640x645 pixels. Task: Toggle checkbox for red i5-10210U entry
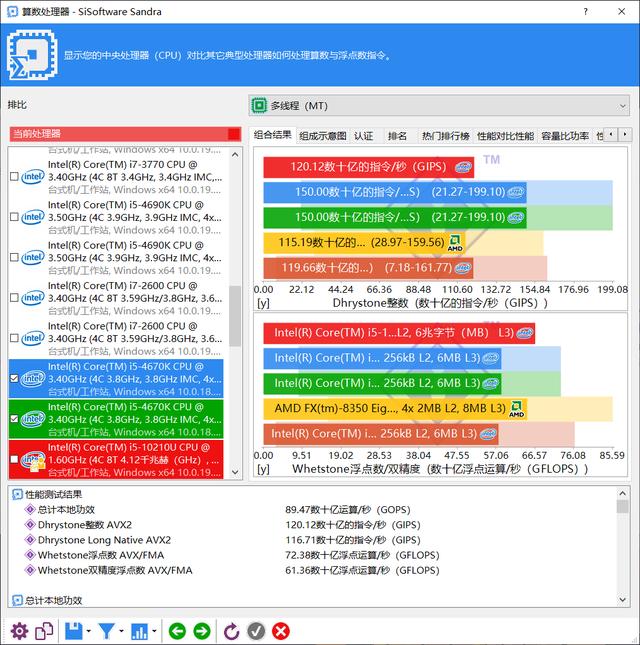(14, 459)
